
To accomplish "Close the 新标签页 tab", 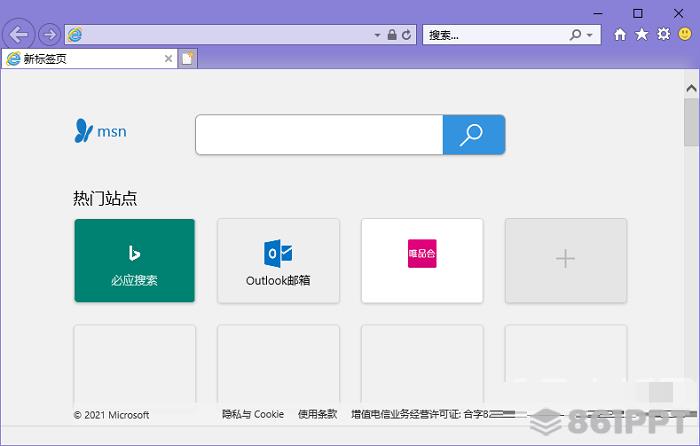I will point(168,58).
